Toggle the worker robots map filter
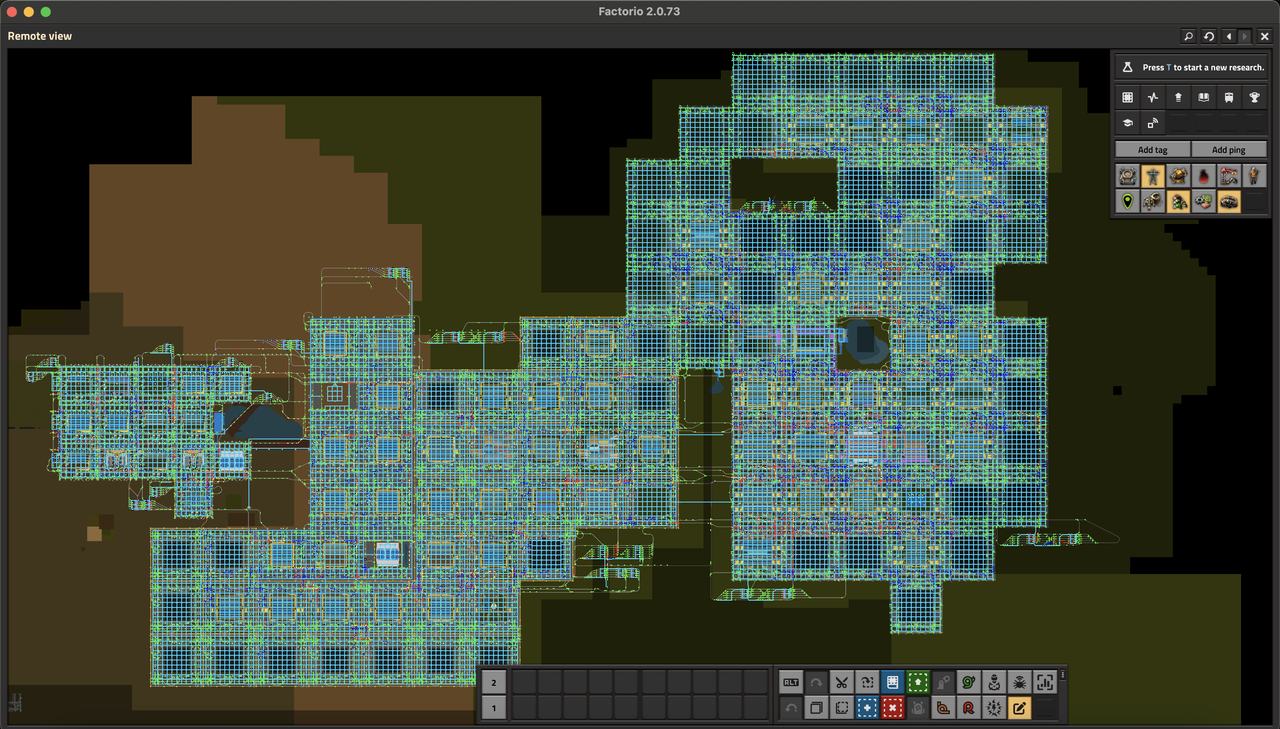Screen dimensions: 1280x729 click(1153, 202)
